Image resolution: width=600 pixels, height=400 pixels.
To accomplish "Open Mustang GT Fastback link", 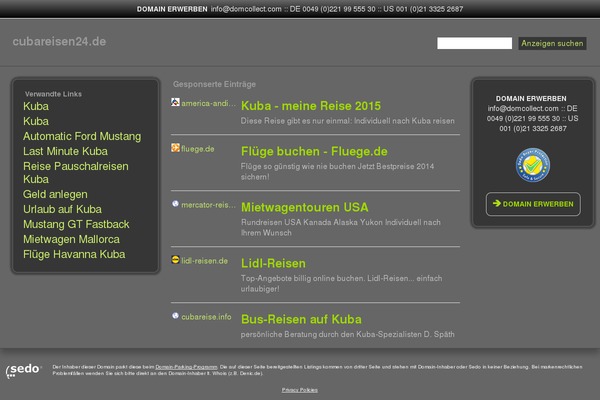I will pyautogui.click(x=76, y=224).
